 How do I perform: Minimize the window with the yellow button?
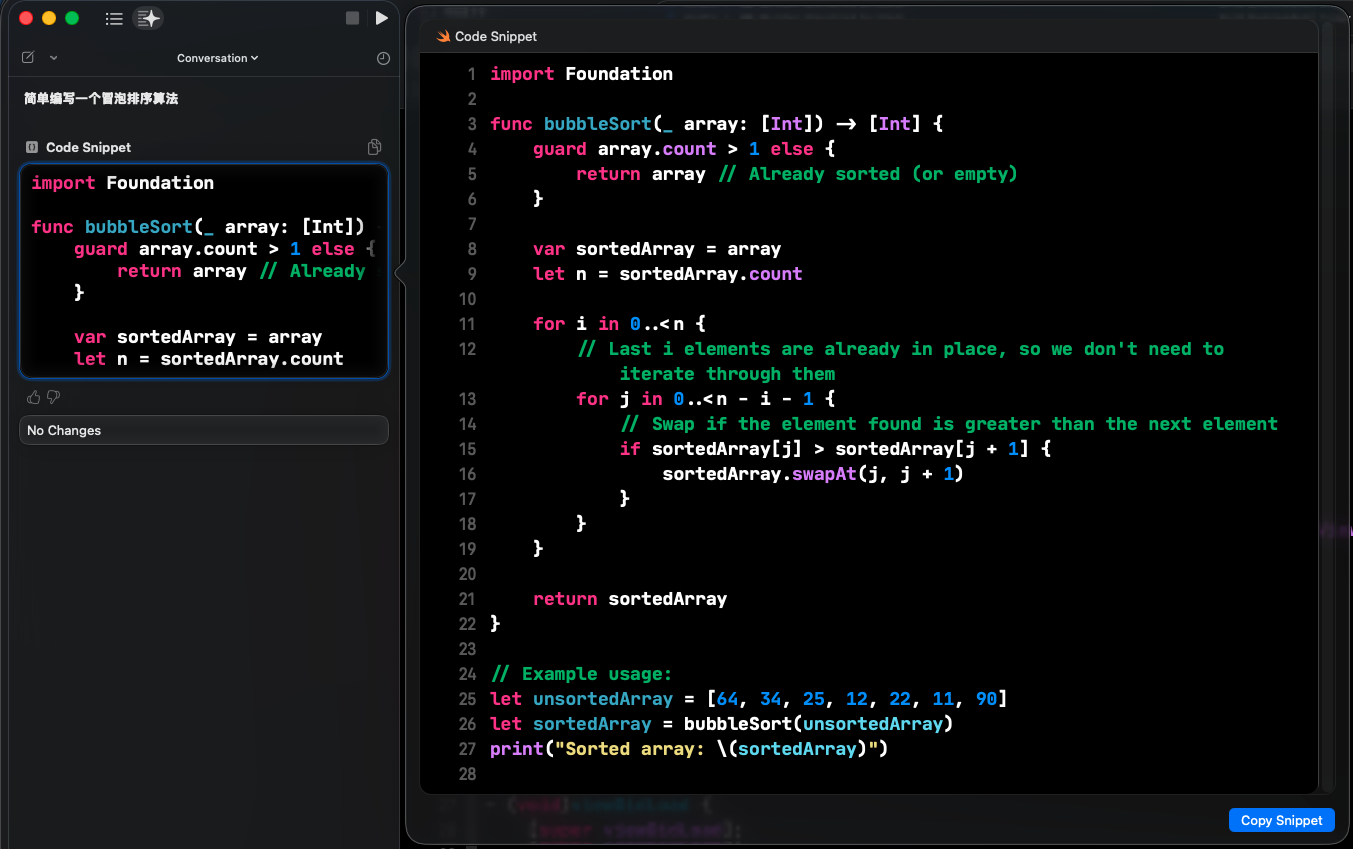pos(49,18)
